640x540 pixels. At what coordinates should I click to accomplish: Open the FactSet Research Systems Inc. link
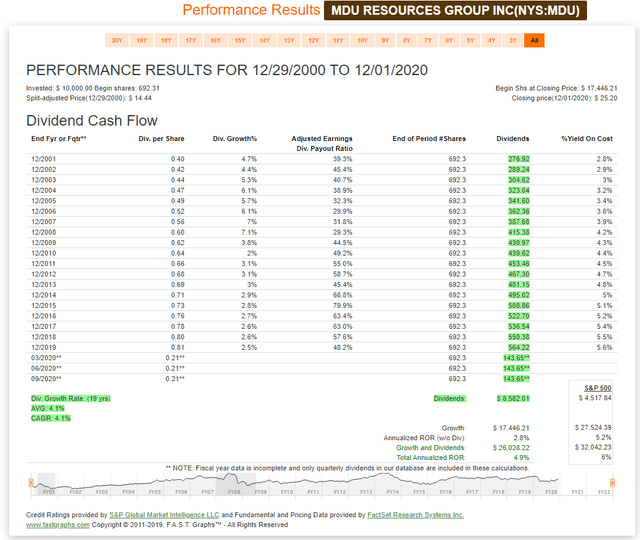(416, 515)
